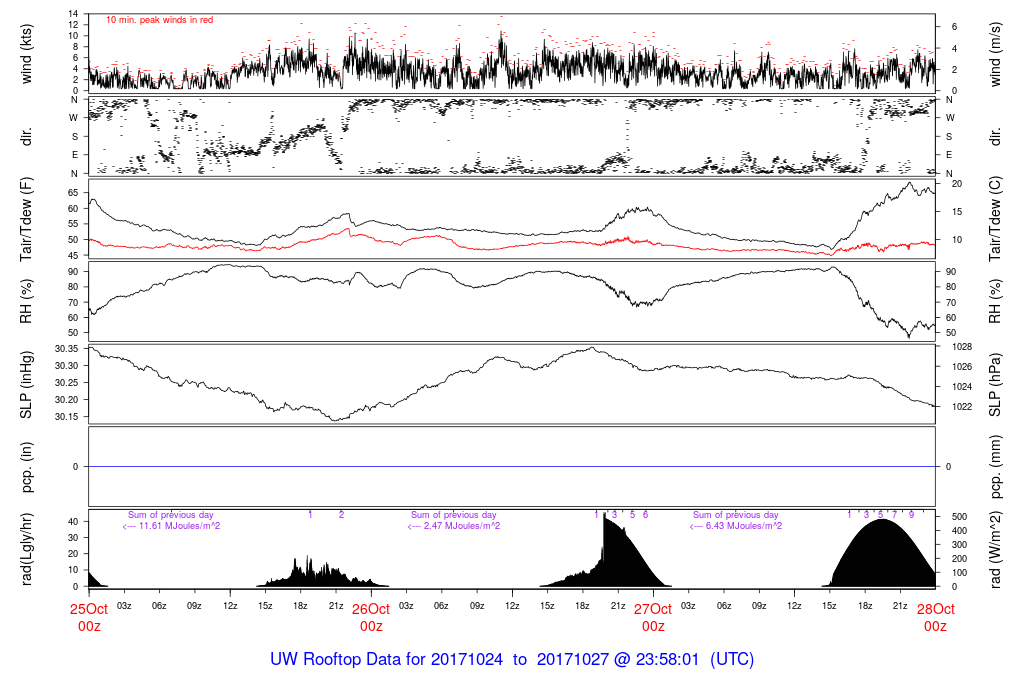The height and width of the screenshot is (700, 1024).
Task: Click the '10 min. peak winds in red' note
Action: coord(159,20)
